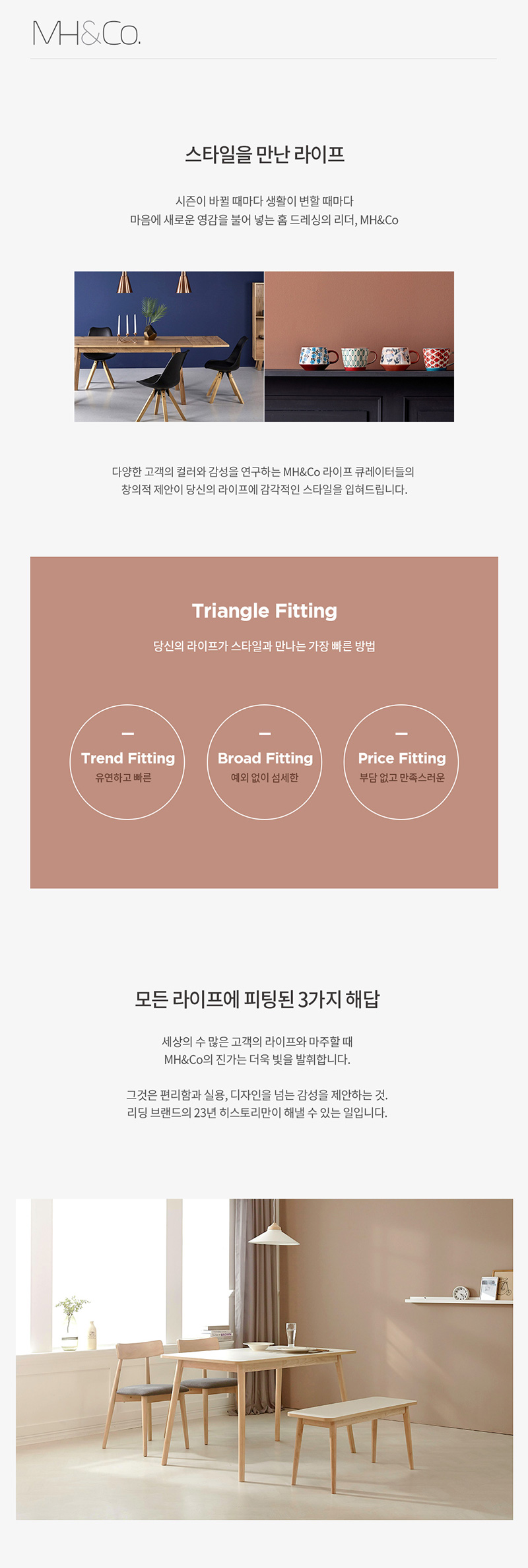Click the 예외 없이 섬세한 subtitle text
The height and width of the screenshot is (1568, 528).
265,778
